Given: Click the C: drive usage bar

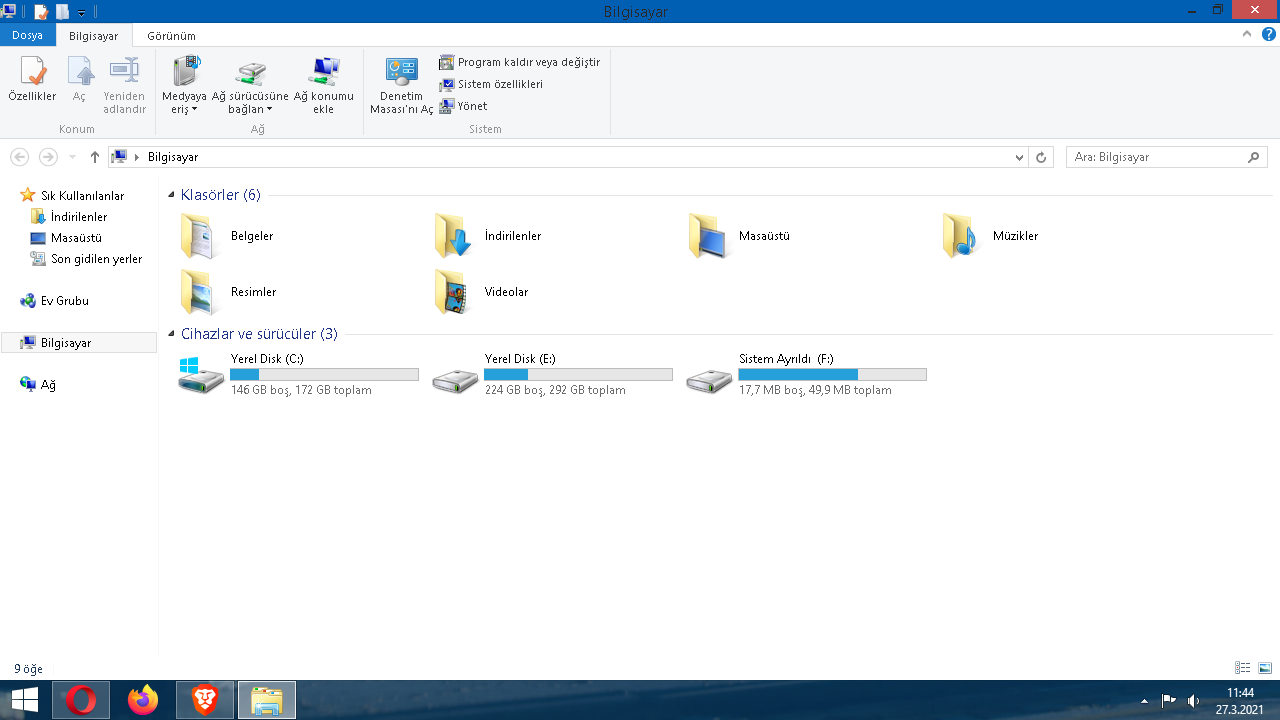Looking at the screenshot, I should point(324,374).
